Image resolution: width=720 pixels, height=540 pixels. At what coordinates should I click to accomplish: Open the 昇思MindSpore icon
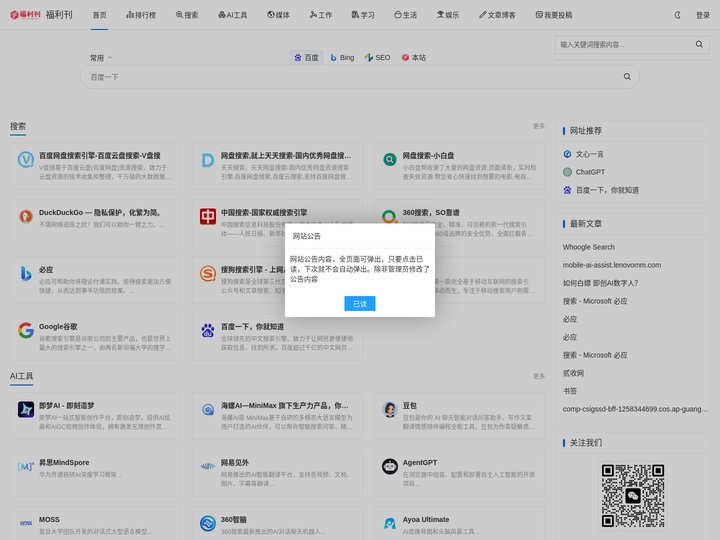pyautogui.click(x=26, y=467)
